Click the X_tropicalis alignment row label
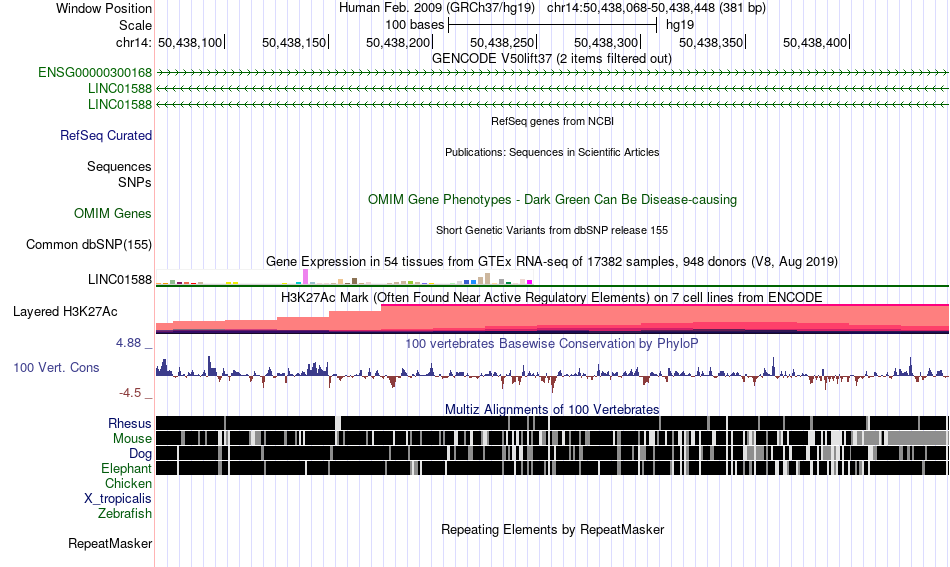 point(118,499)
